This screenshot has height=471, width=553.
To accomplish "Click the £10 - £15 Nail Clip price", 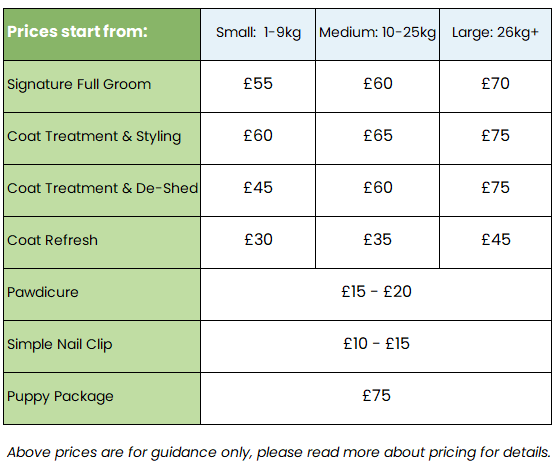I will click(376, 344).
